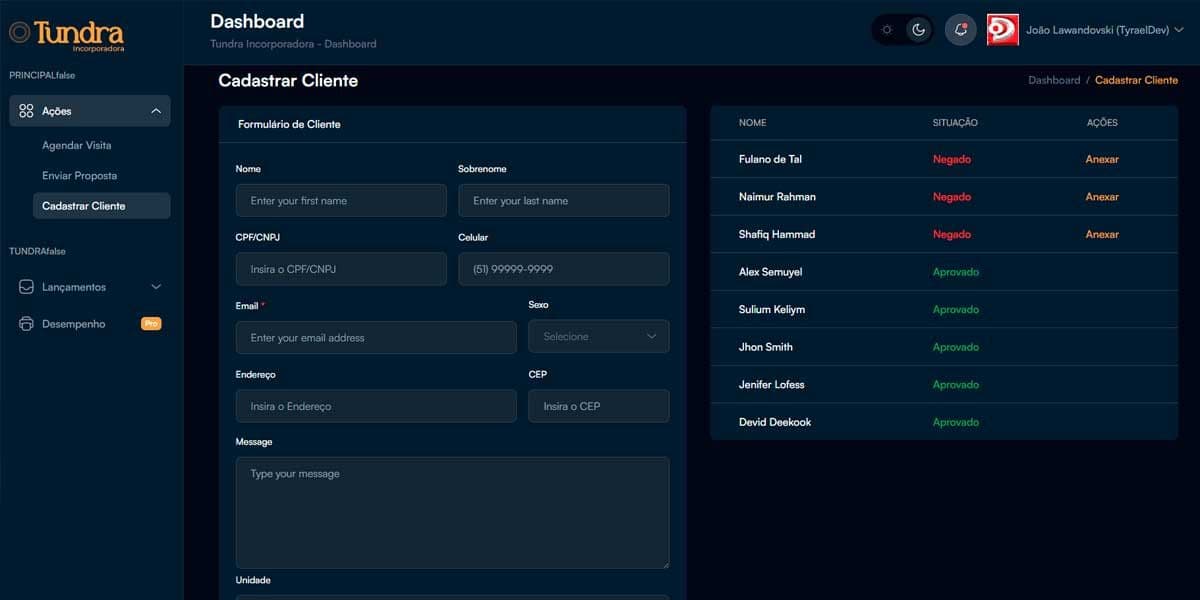Click the Email address input field
1200x600 pixels.
point(375,336)
